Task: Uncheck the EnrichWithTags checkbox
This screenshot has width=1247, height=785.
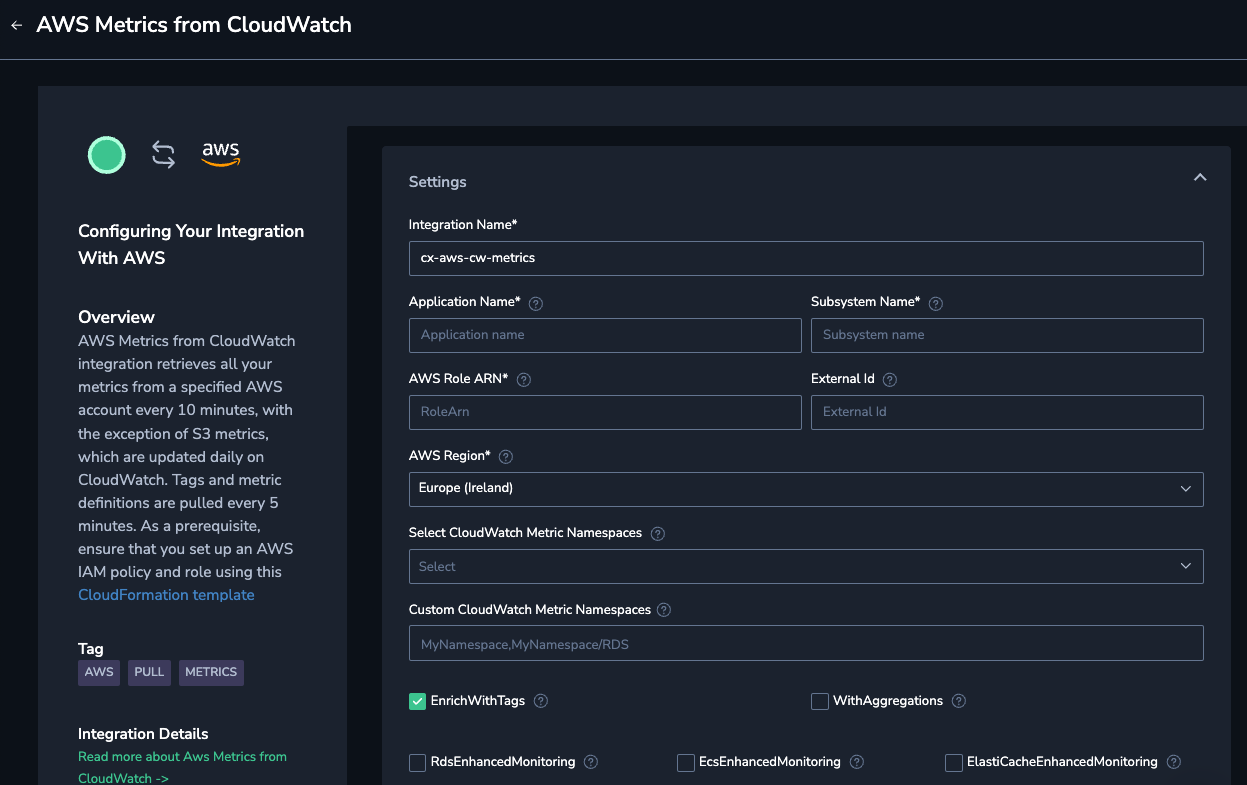Action: click(x=418, y=701)
